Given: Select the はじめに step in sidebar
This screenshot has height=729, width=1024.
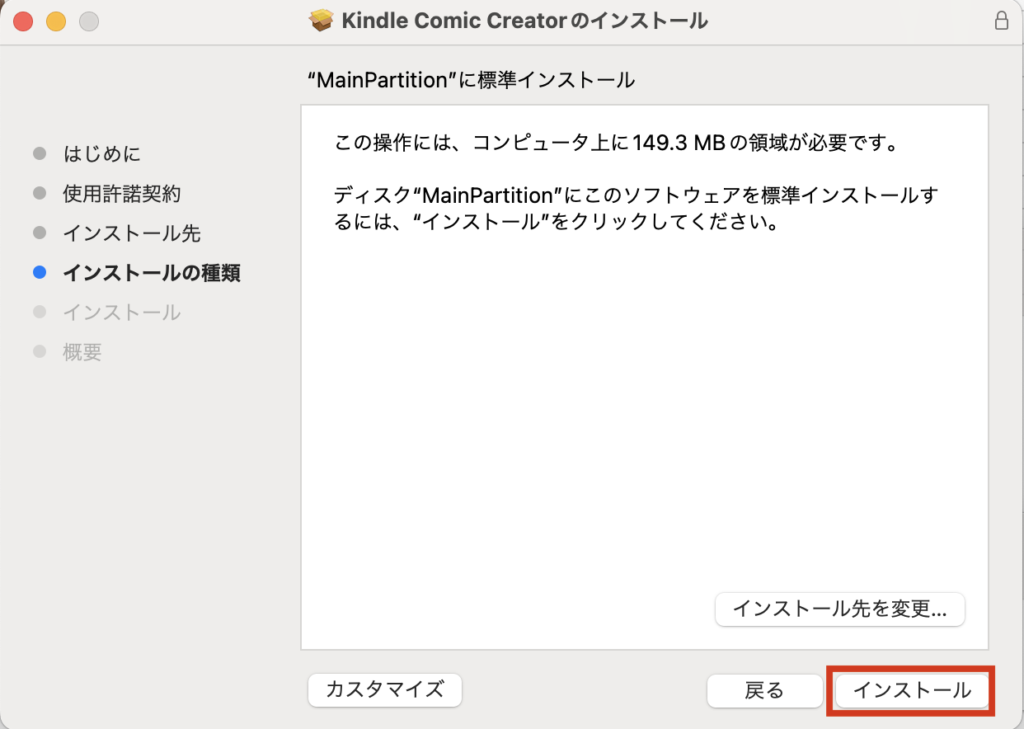Looking at the screenshot, I should [102, 153].
